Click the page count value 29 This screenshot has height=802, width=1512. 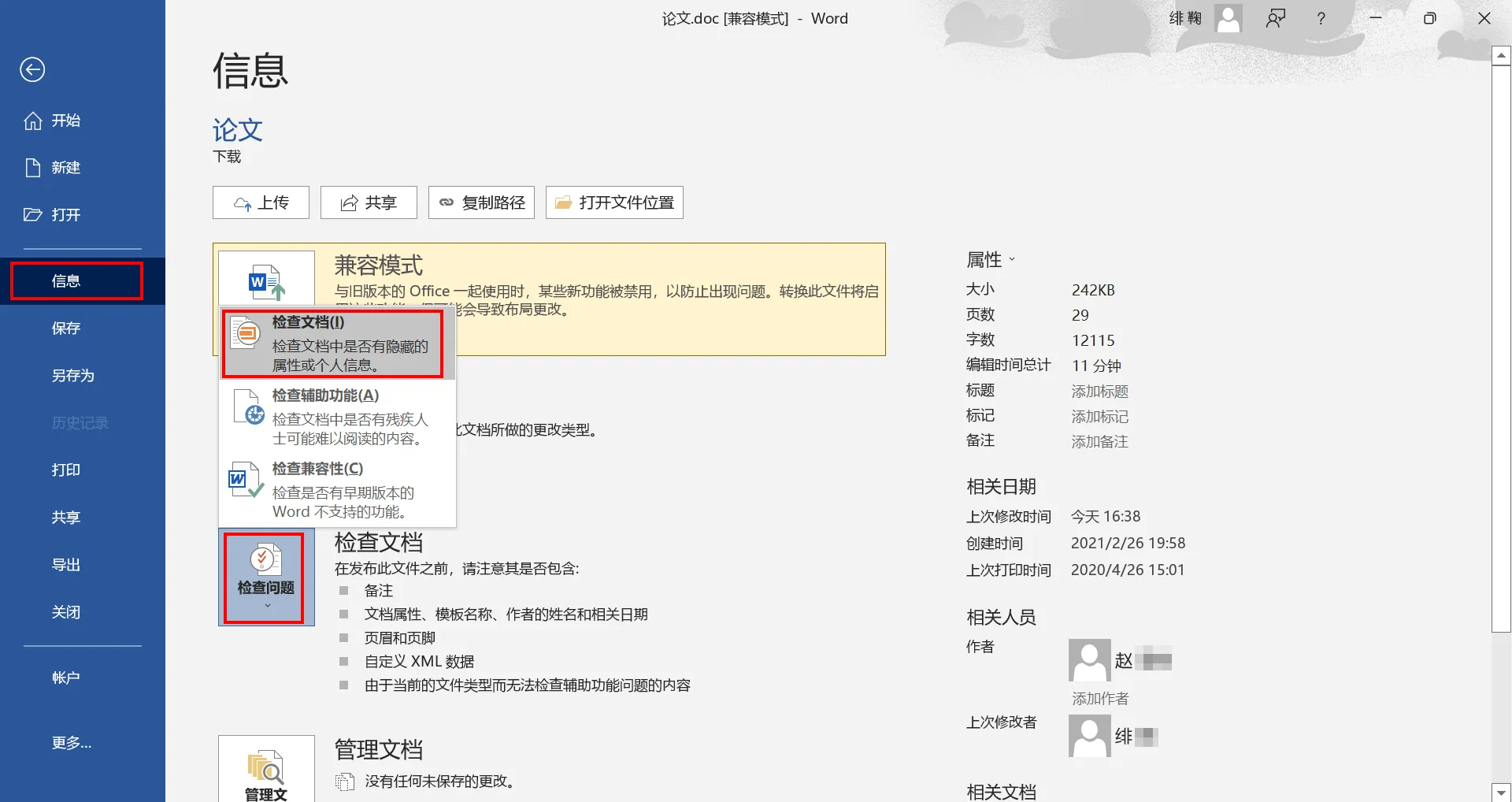click(1080, 315)
